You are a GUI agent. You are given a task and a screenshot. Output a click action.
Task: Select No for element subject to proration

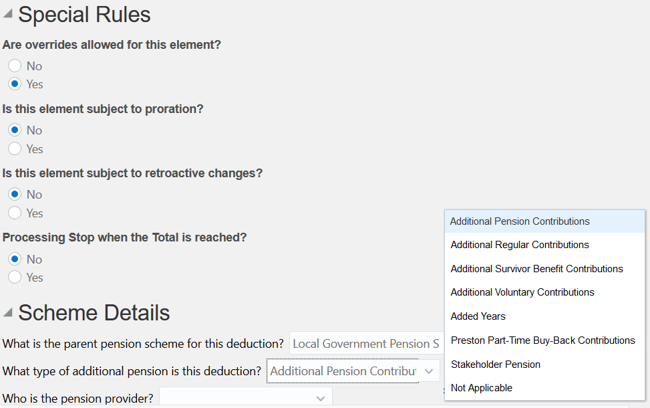pyautogui.click(x=15, y=130)
